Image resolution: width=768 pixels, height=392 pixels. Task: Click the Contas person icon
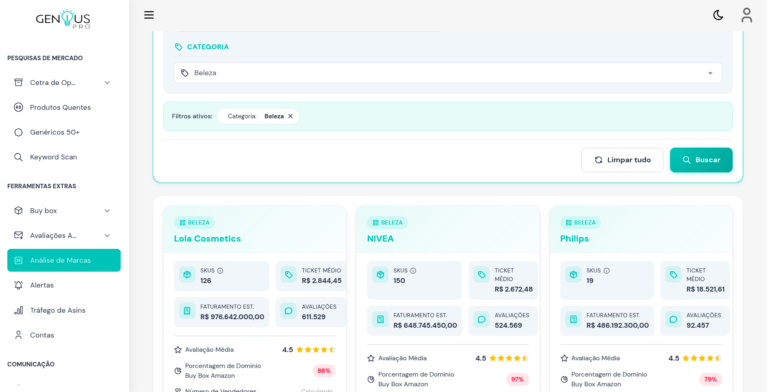[18, 335]
